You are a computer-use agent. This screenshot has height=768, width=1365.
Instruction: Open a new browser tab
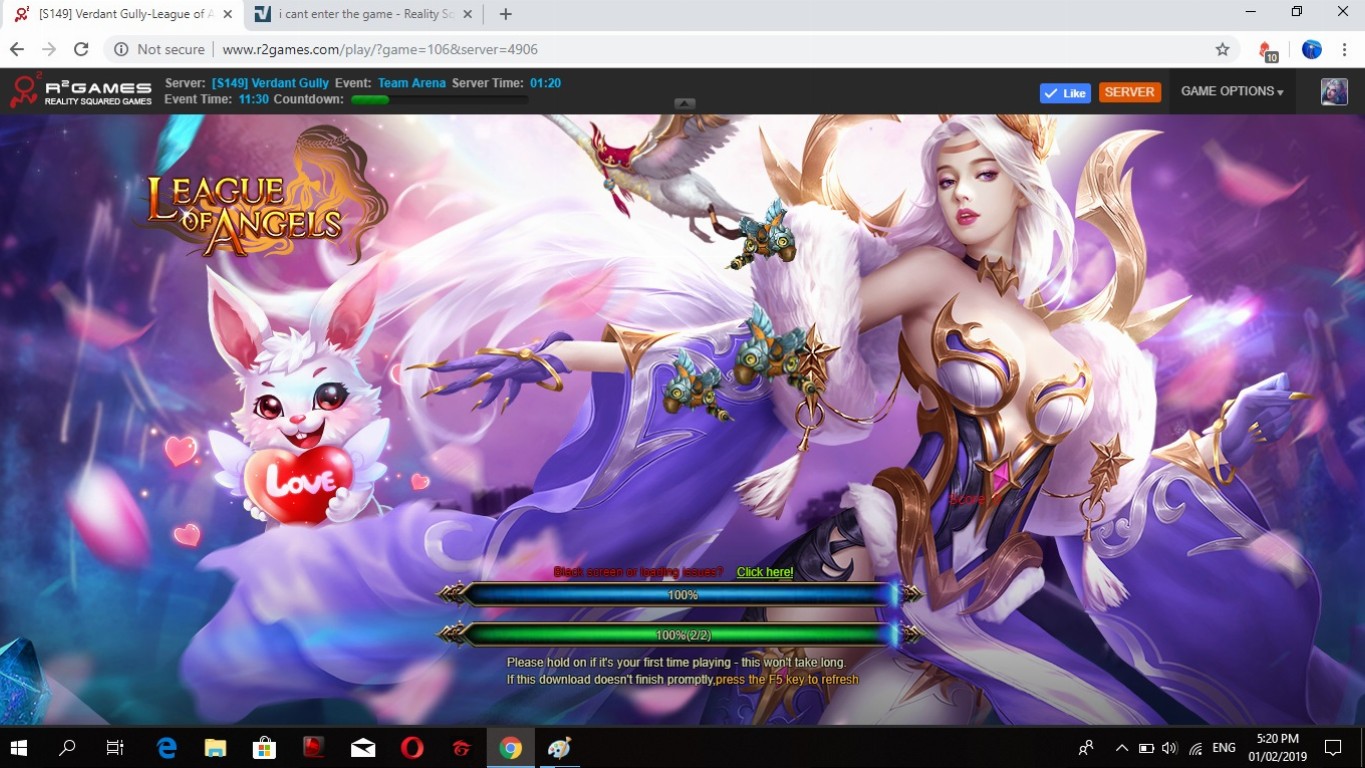point(505,14)
